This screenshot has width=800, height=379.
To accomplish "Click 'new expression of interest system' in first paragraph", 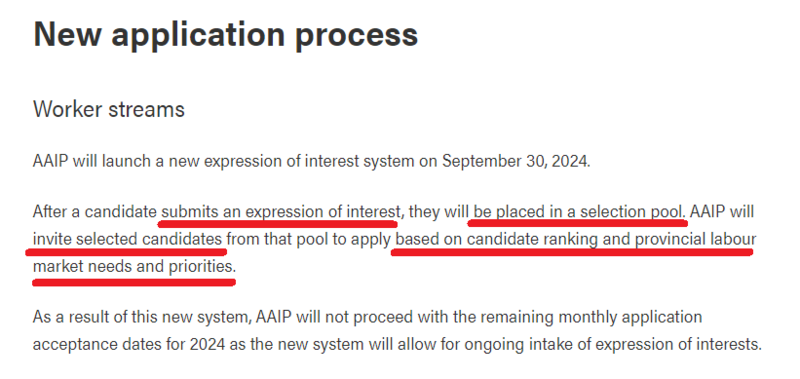I will (291, 161).
